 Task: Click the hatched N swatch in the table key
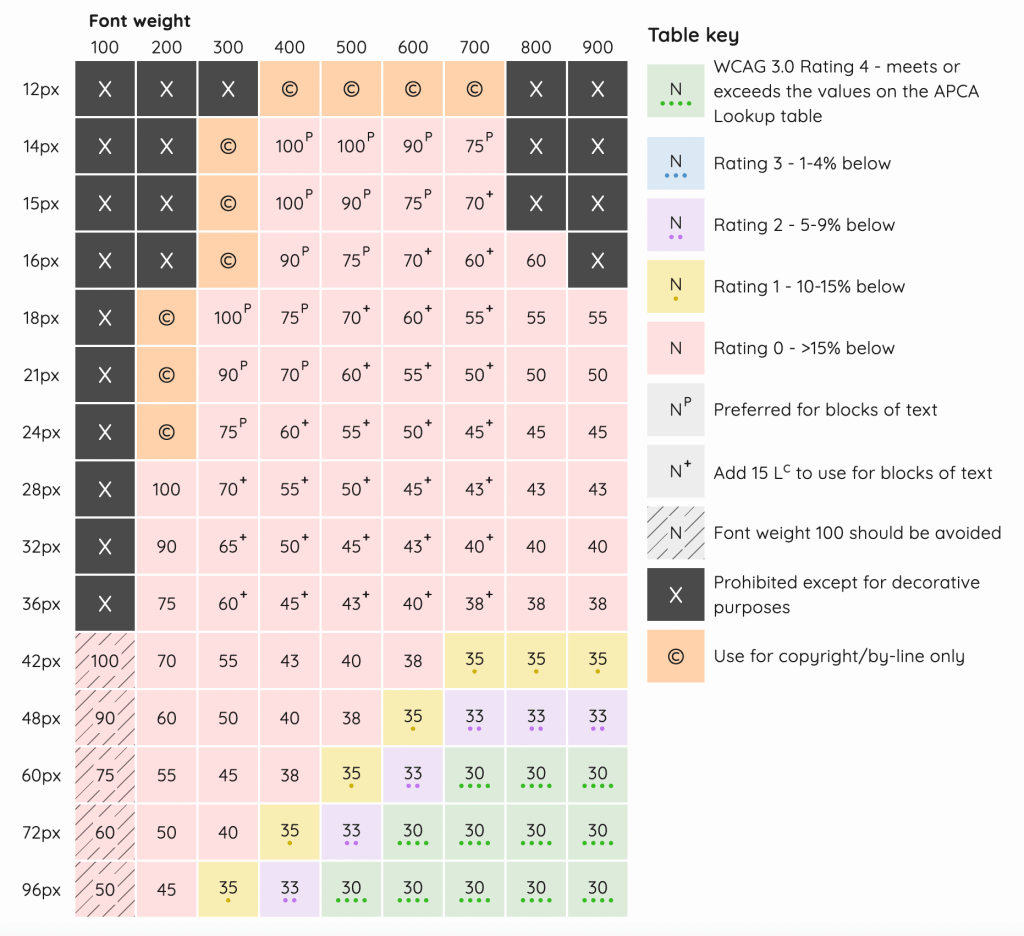676,533
